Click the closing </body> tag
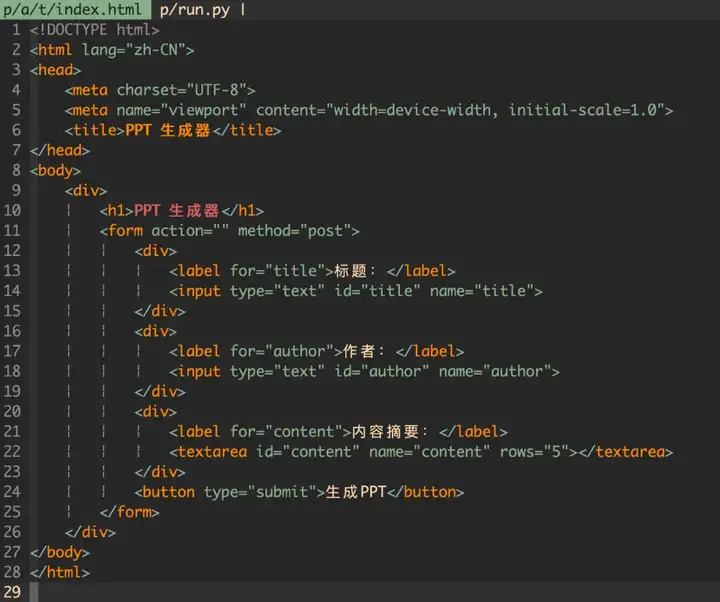Image resolution: width=720 pixels, height=602 pixels. 60,552
